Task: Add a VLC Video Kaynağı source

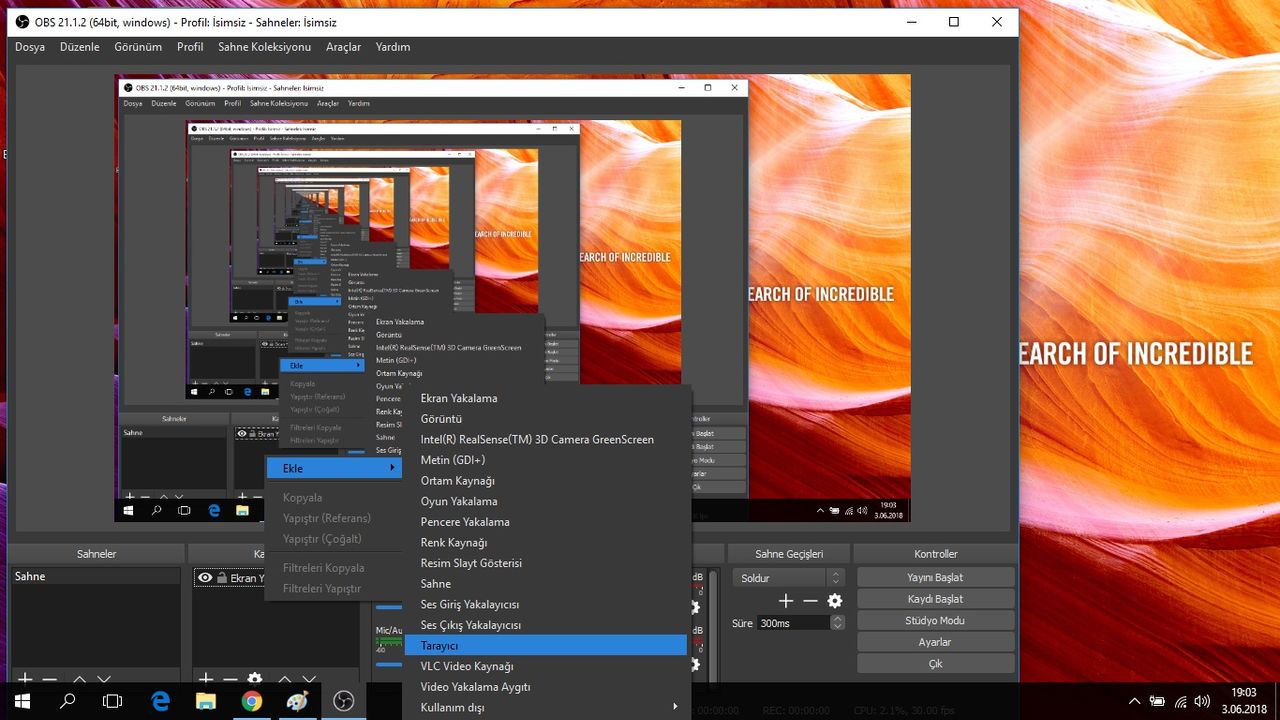Action: tap(548, 666)
